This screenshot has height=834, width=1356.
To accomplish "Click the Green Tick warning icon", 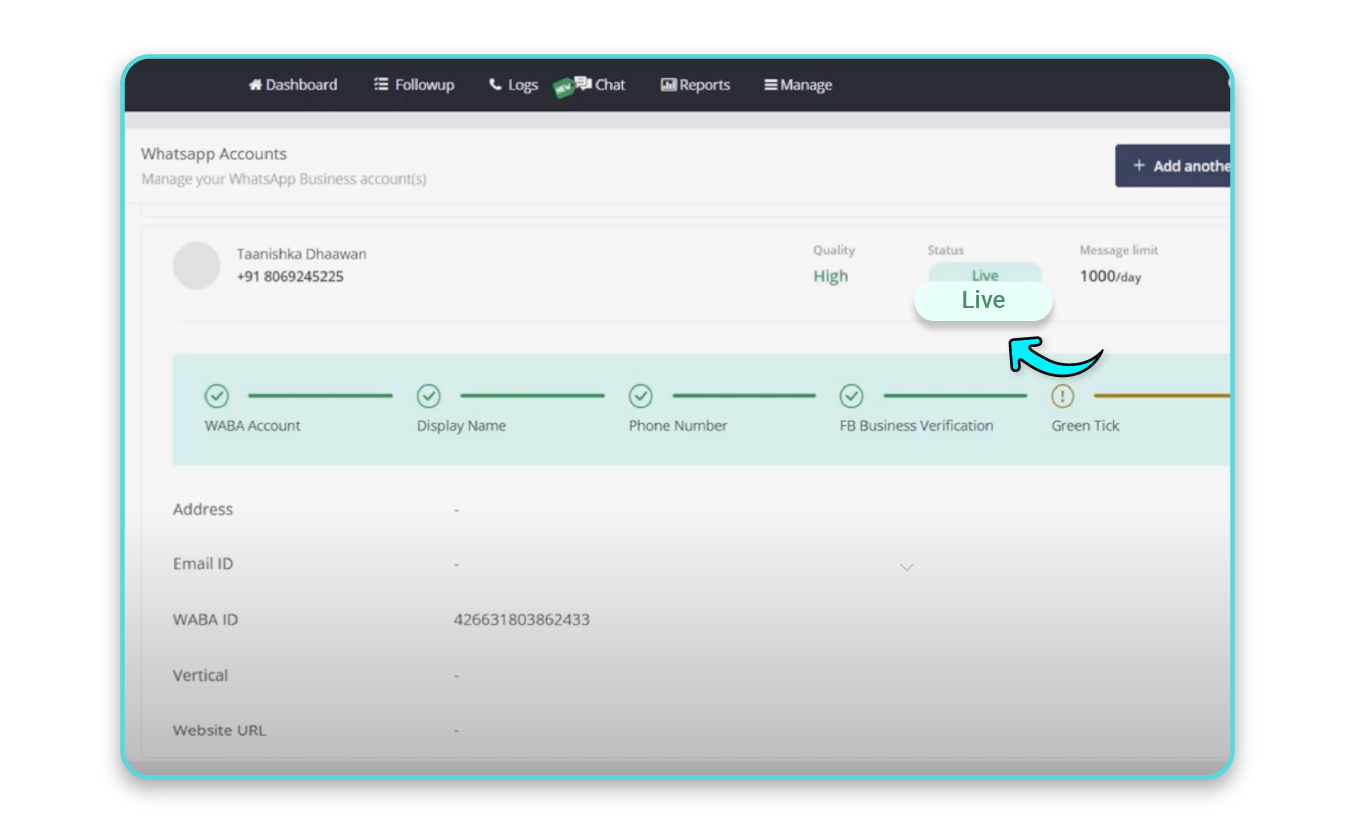I will pos(1062,396).
